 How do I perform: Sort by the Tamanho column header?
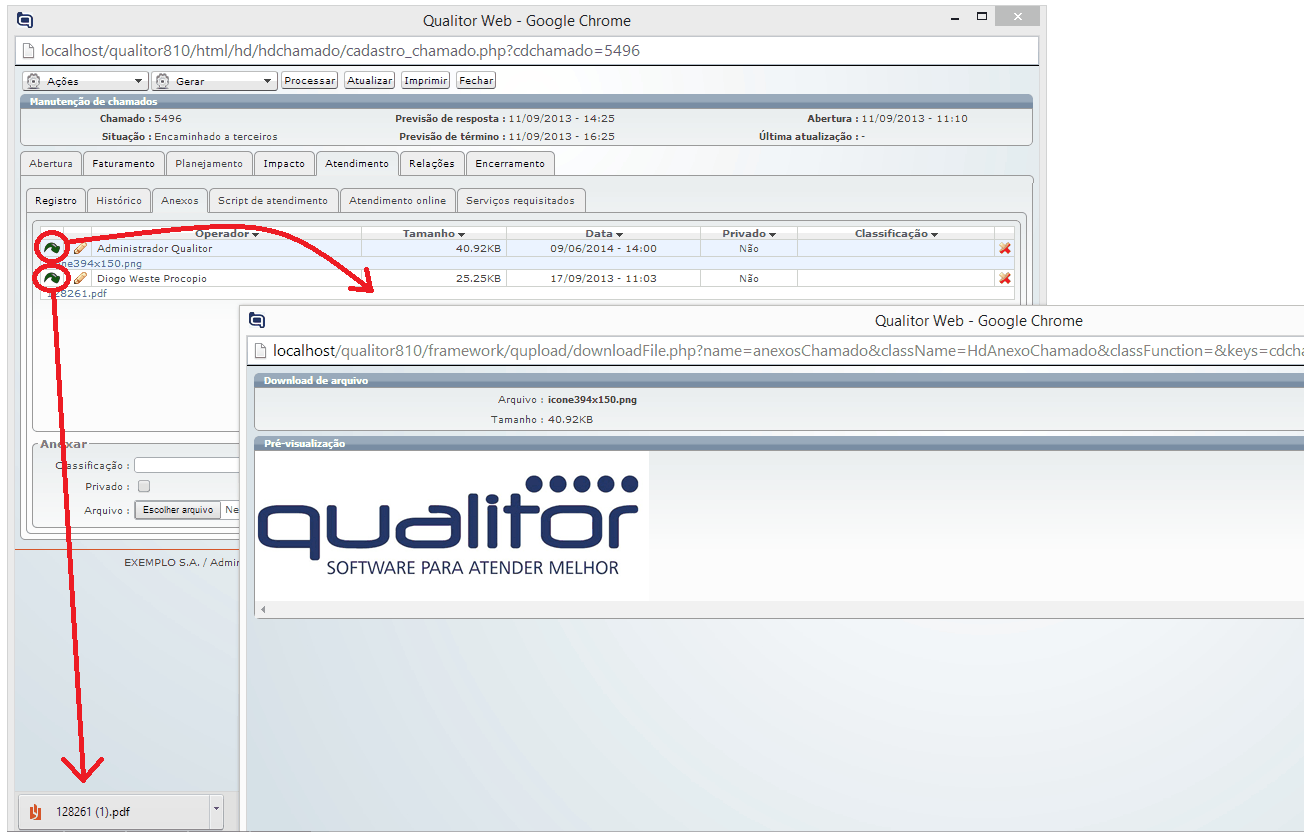tap(433, 234)
